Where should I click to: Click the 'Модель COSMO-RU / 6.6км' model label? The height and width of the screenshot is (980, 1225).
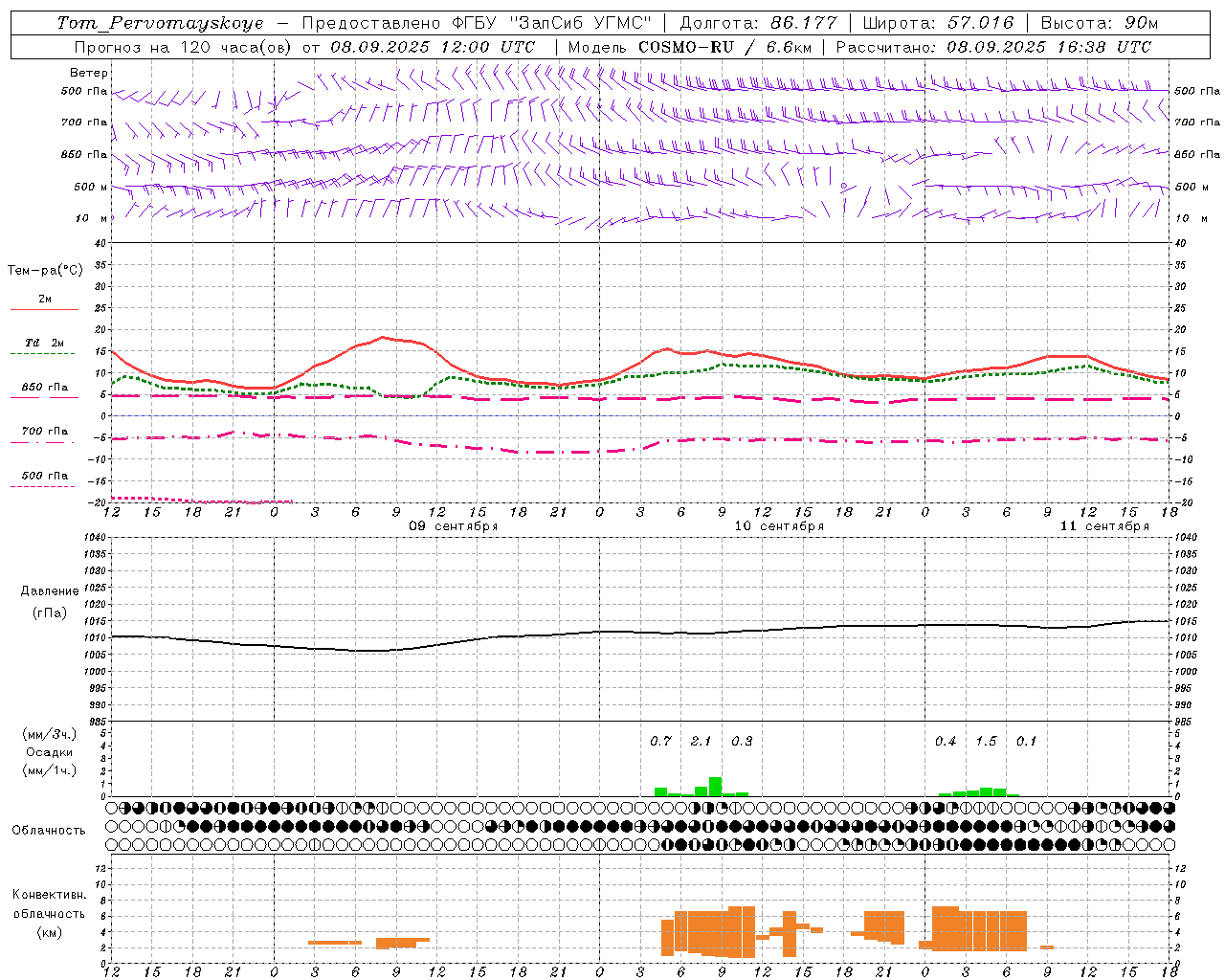point(690,47)
